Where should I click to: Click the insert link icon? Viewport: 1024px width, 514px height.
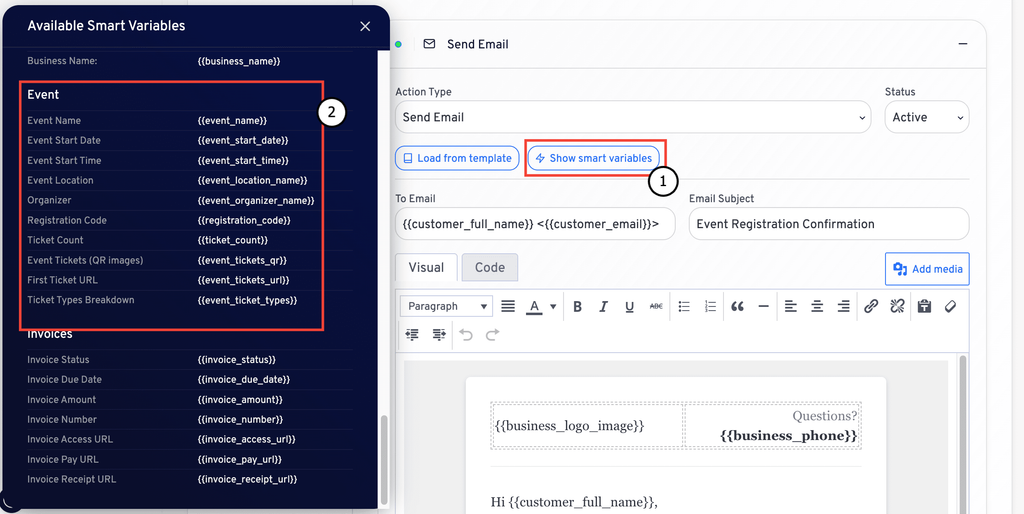871,306
